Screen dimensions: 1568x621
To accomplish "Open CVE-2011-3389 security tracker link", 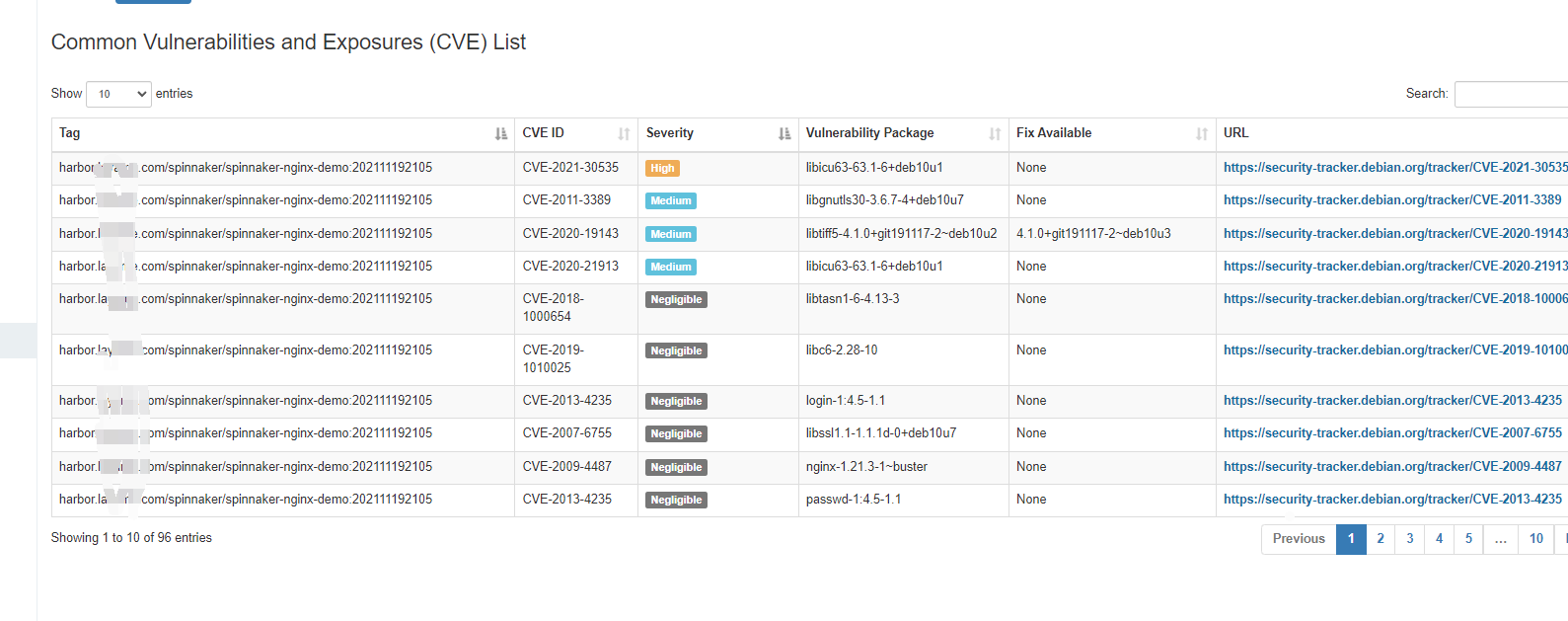I will tap(1392, 200).
